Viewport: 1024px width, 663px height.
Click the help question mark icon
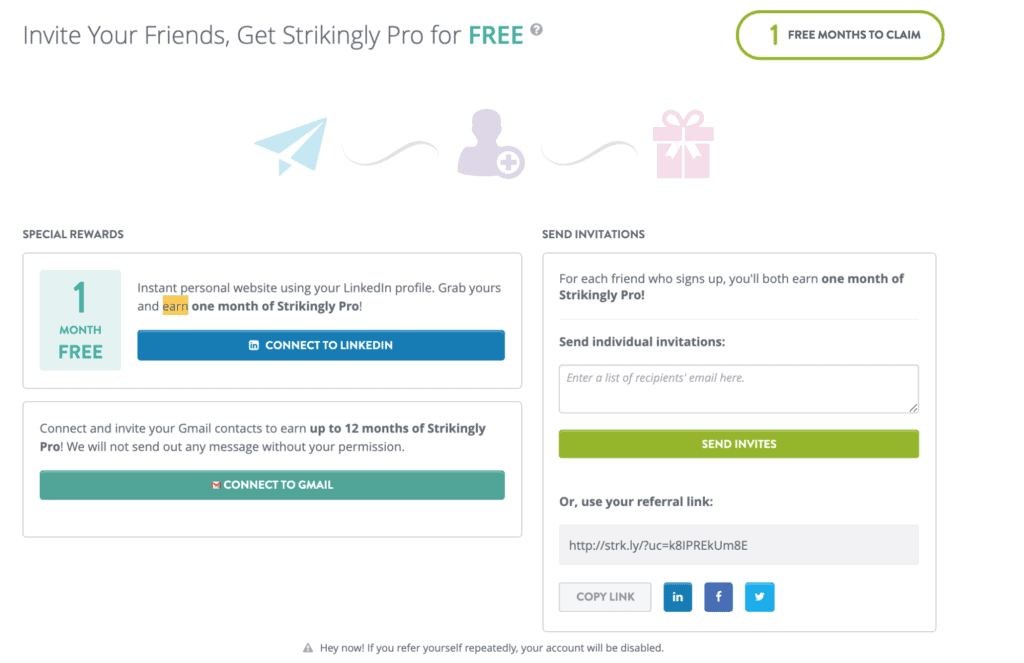pyautogui.click(x=537, y=30)
